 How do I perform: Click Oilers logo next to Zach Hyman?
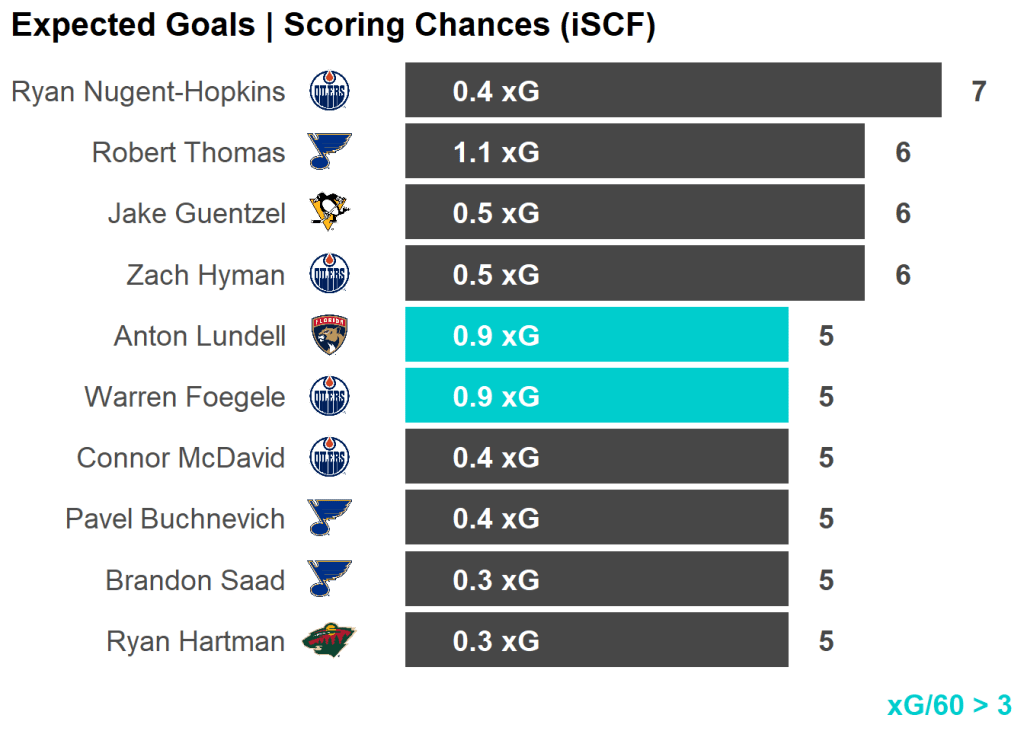(330, 275)
